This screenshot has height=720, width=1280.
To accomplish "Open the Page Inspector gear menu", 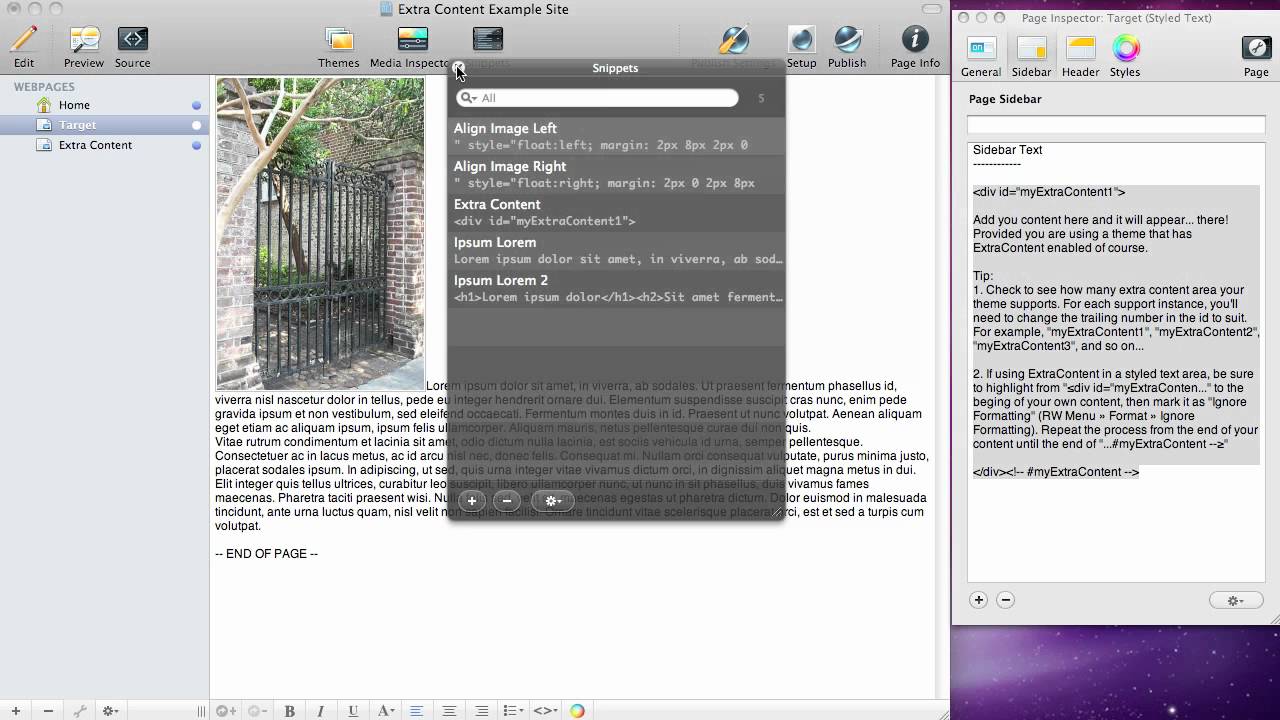I will (x=1235, y=600).
